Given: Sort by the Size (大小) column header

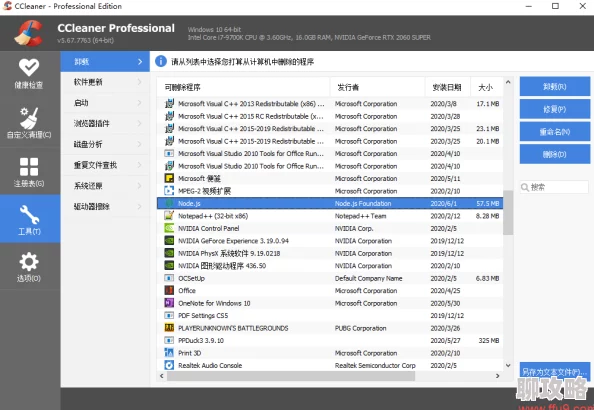Looking at the screenshot, I should 487,88.
